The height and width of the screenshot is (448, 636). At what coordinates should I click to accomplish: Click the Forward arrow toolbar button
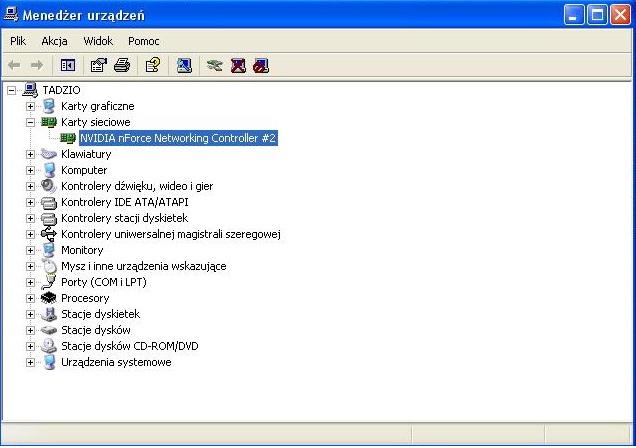click(37, 65)
